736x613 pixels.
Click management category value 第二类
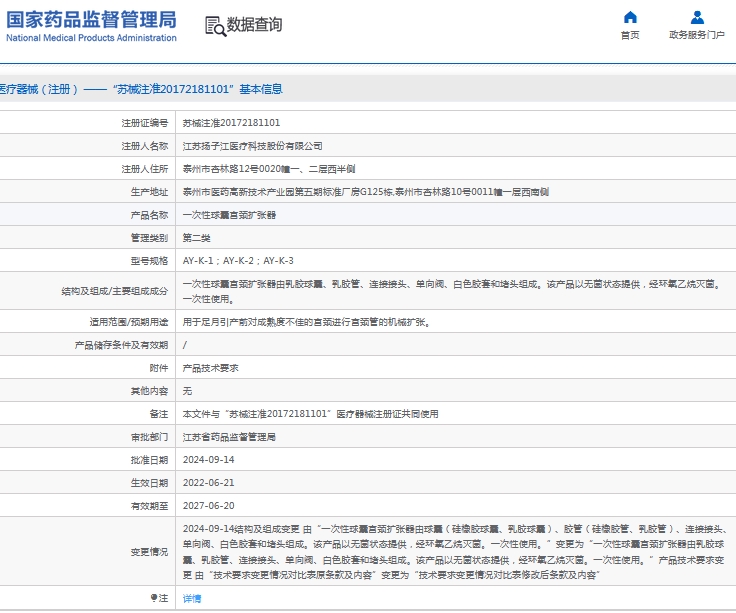(196, 238)
